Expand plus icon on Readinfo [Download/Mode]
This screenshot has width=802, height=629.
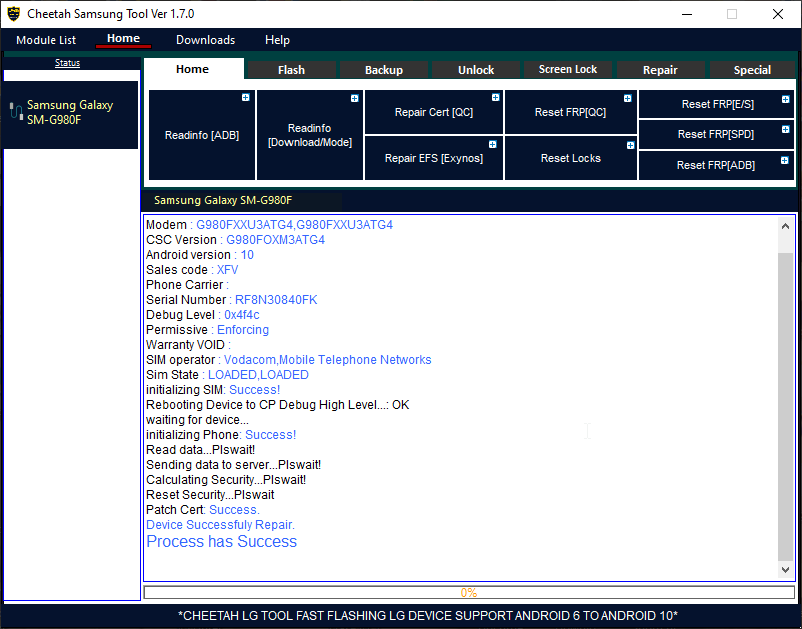point(354,98)
